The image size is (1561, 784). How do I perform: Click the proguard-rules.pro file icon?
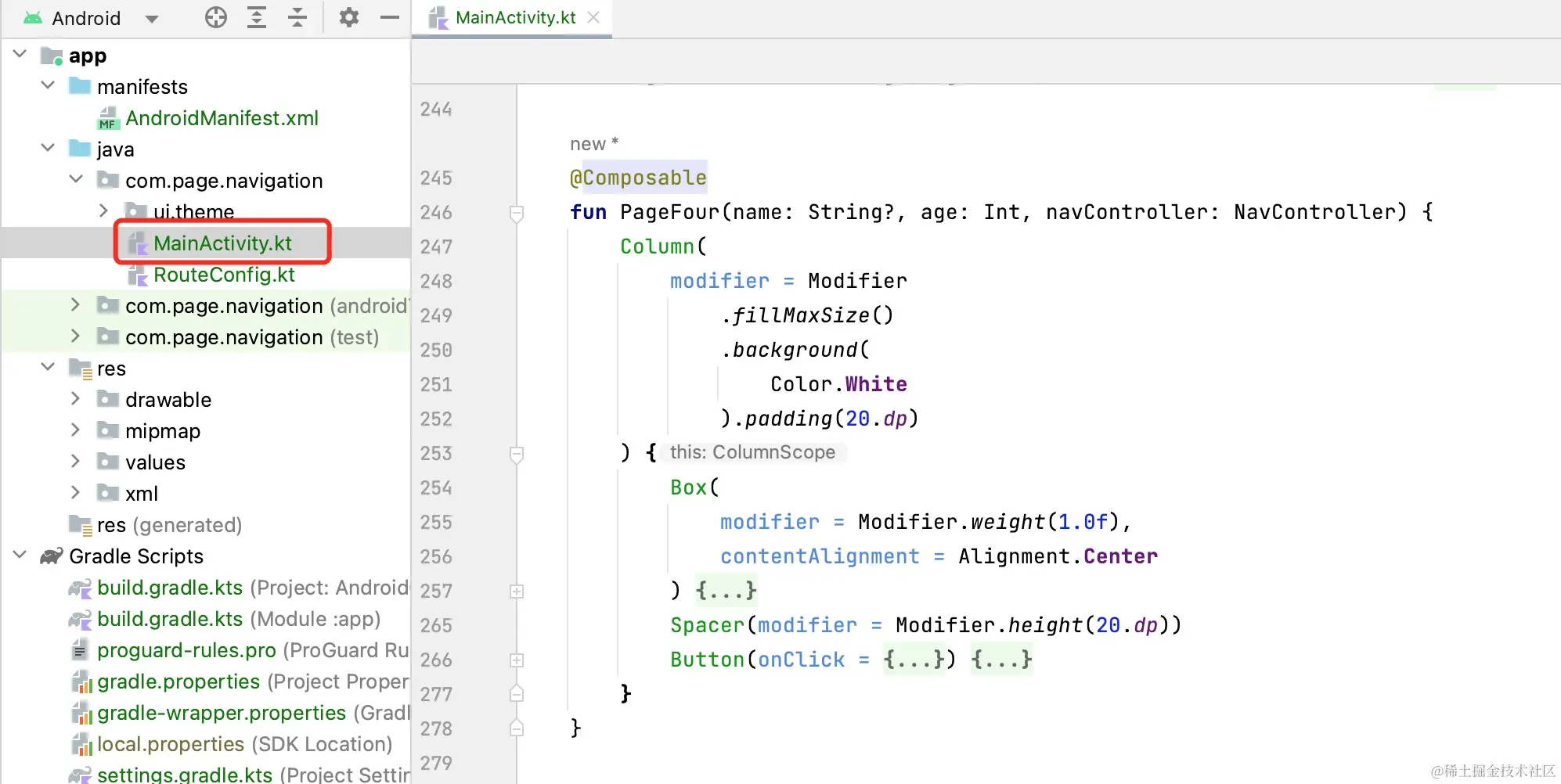pyautogui.click(x=80, y=650)
